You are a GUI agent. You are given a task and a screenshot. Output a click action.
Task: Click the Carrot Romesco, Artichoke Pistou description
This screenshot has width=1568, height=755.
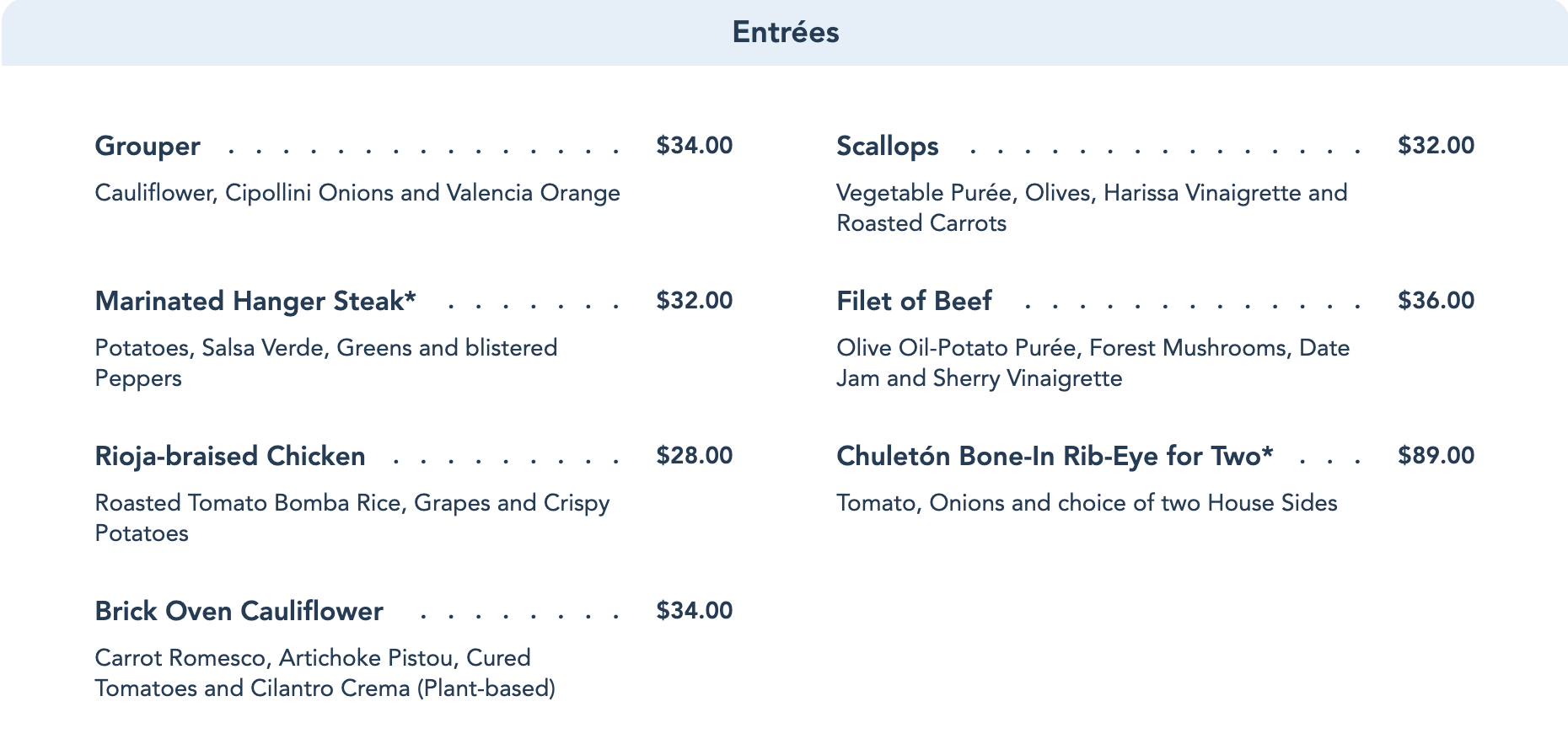click(x=325, y=672)
